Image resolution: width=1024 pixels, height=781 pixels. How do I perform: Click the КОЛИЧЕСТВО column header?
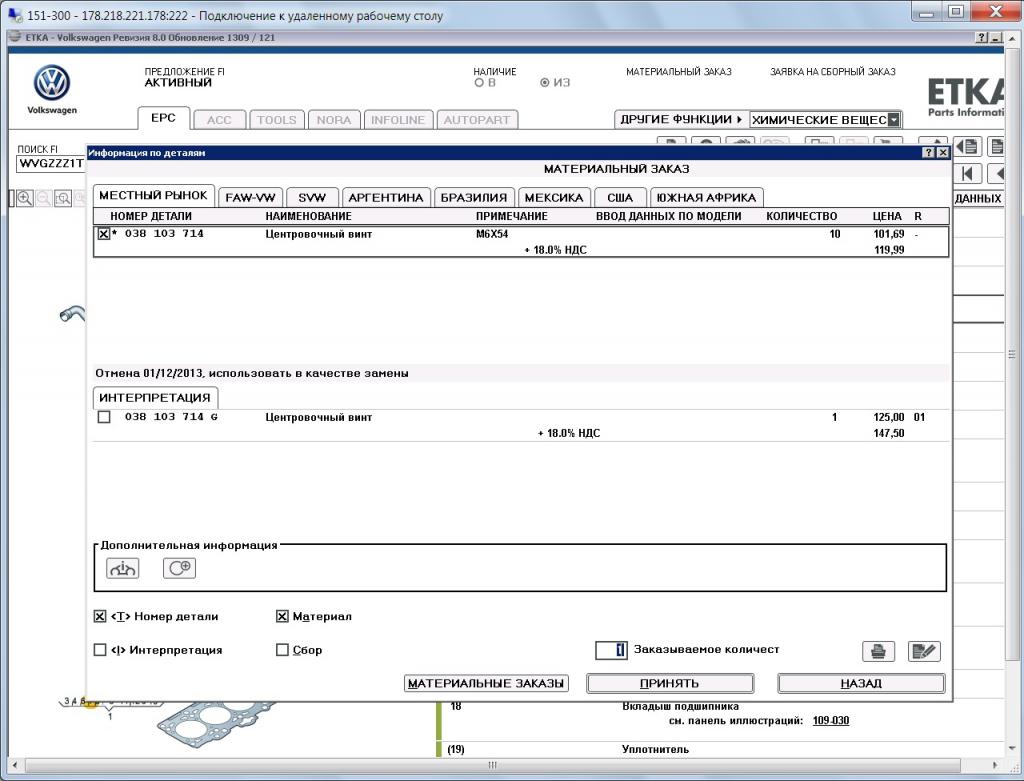801,216
